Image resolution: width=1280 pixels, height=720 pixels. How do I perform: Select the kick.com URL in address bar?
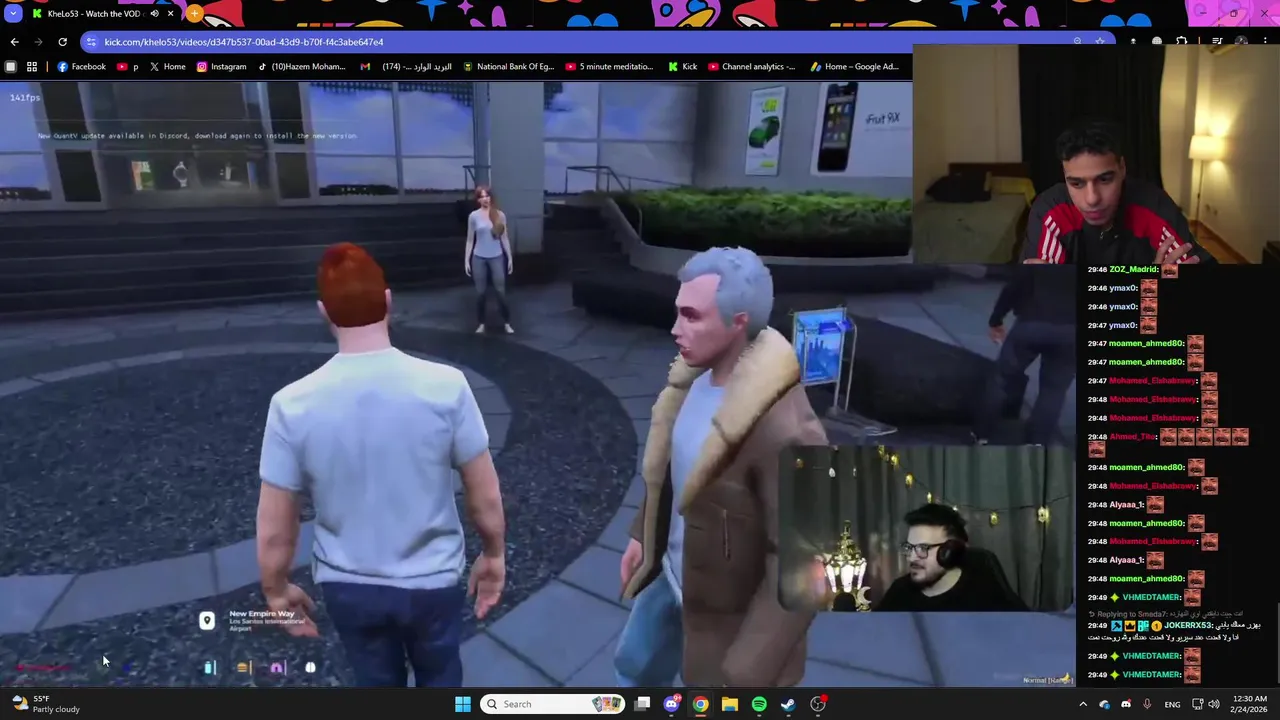point(244,42)
